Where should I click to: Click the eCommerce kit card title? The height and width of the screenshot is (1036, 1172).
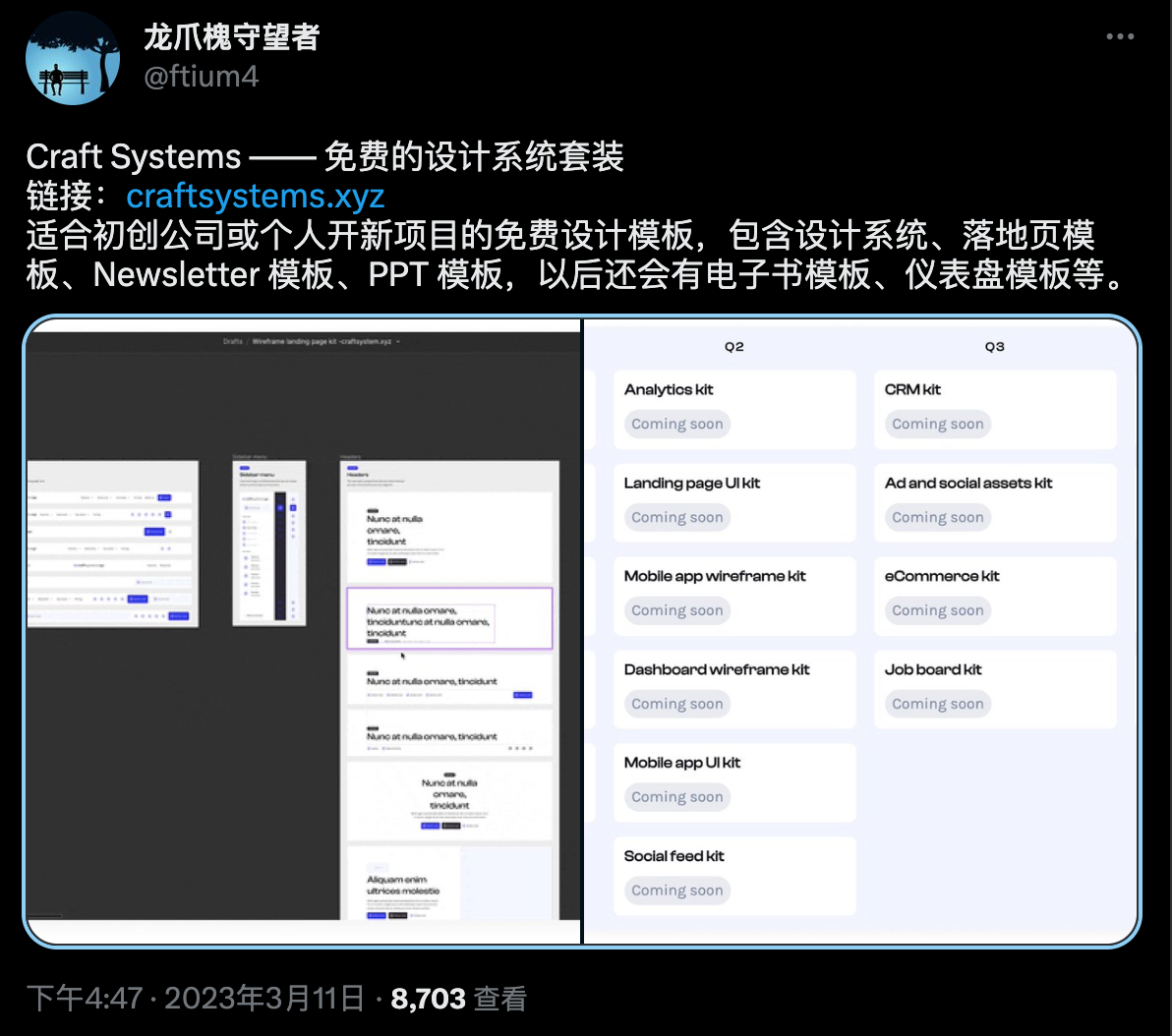coord(942,576)
